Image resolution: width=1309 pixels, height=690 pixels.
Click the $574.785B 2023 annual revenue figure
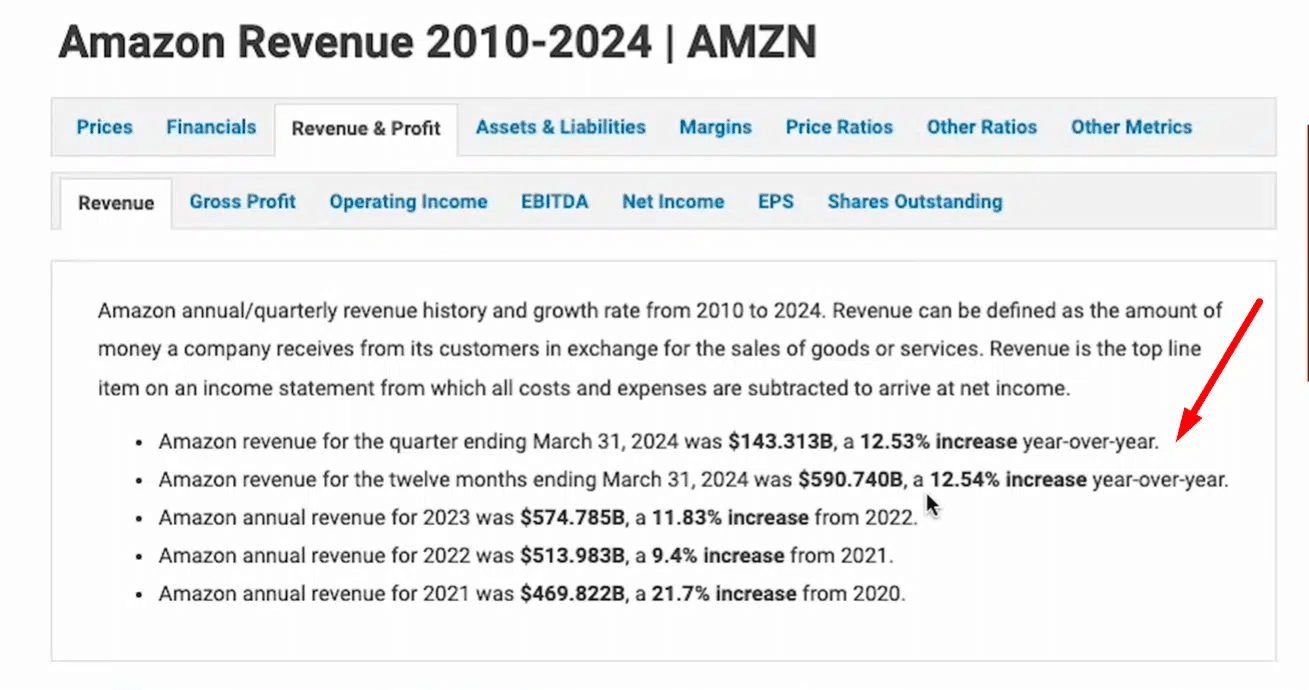point(572,517)
